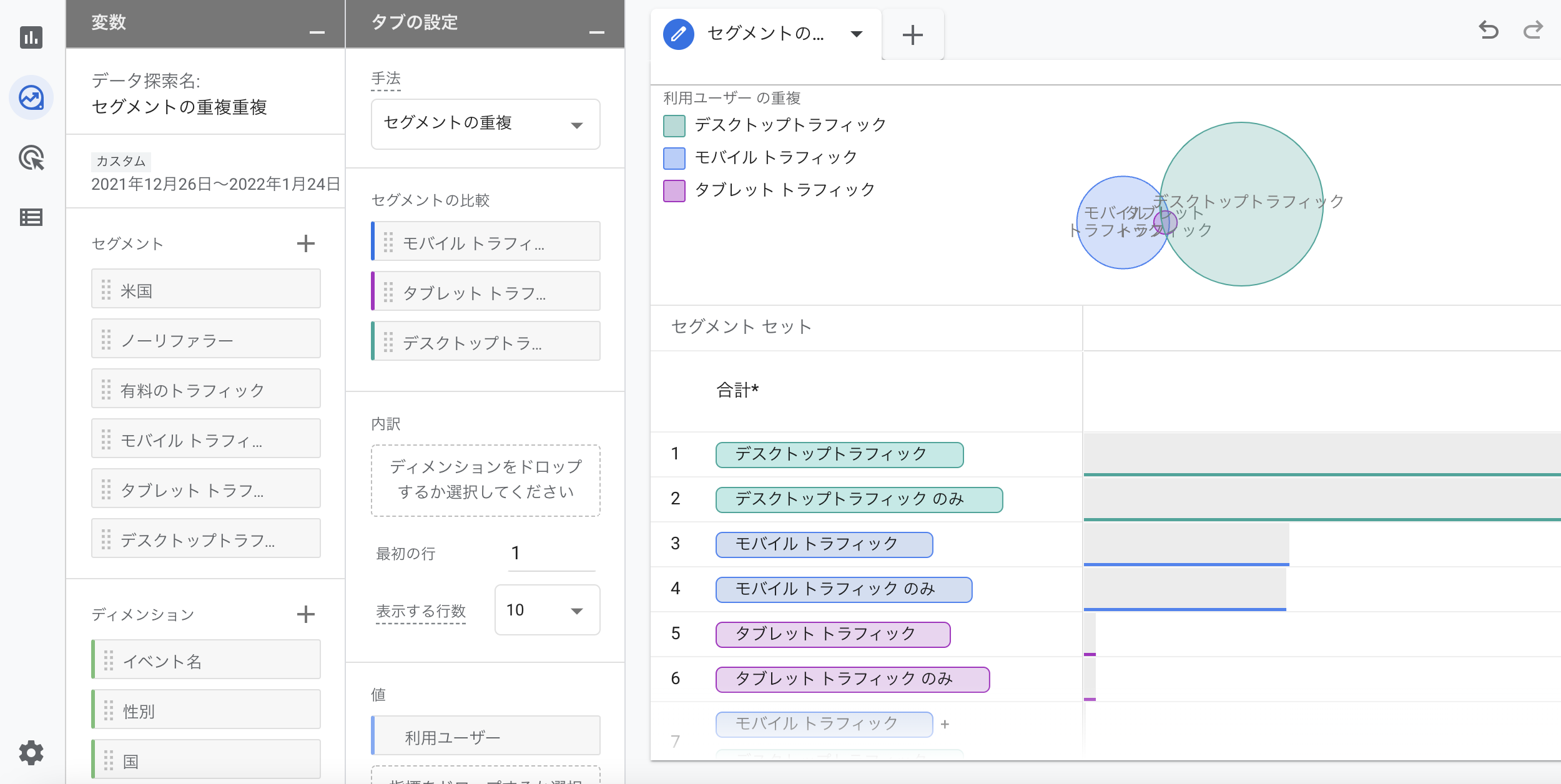Add a new dimension with plus icon
Viewport: 1561px width, 784px height.
pyautogui.click(x=305, y=614)
